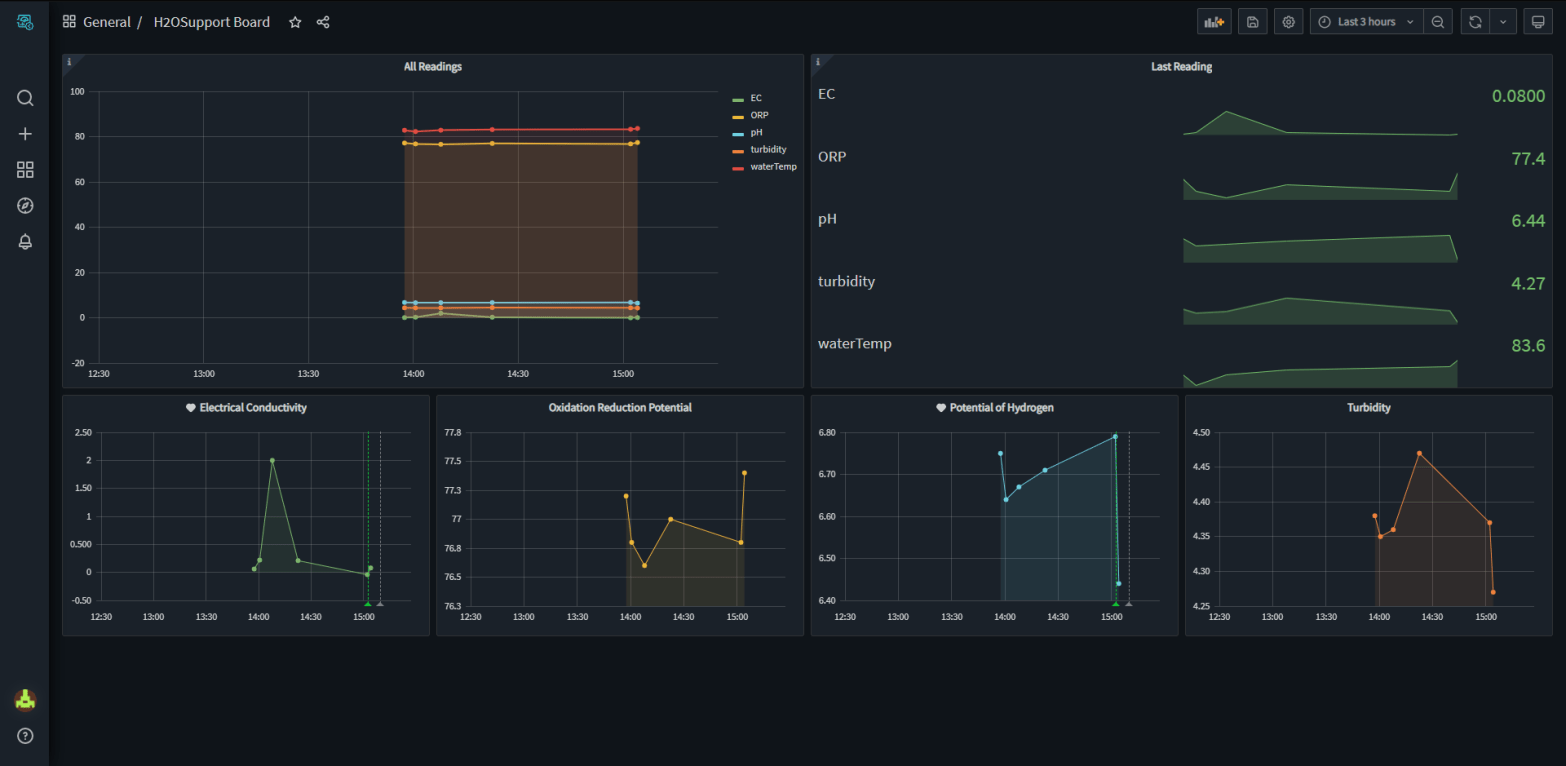The height and width of the screenshot is (766, 1566).
Task: Save the dashboard with the save icon
Action: (x=1252, y=22)
